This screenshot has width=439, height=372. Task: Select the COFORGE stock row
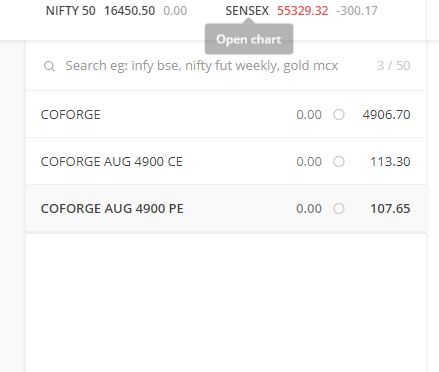click(226, 114)
